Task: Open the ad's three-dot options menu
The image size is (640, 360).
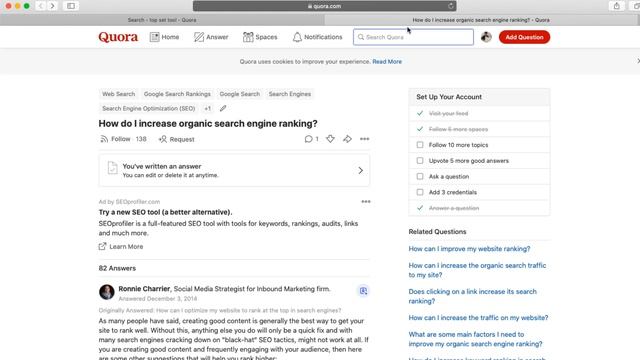Action: tap(366, 202)
